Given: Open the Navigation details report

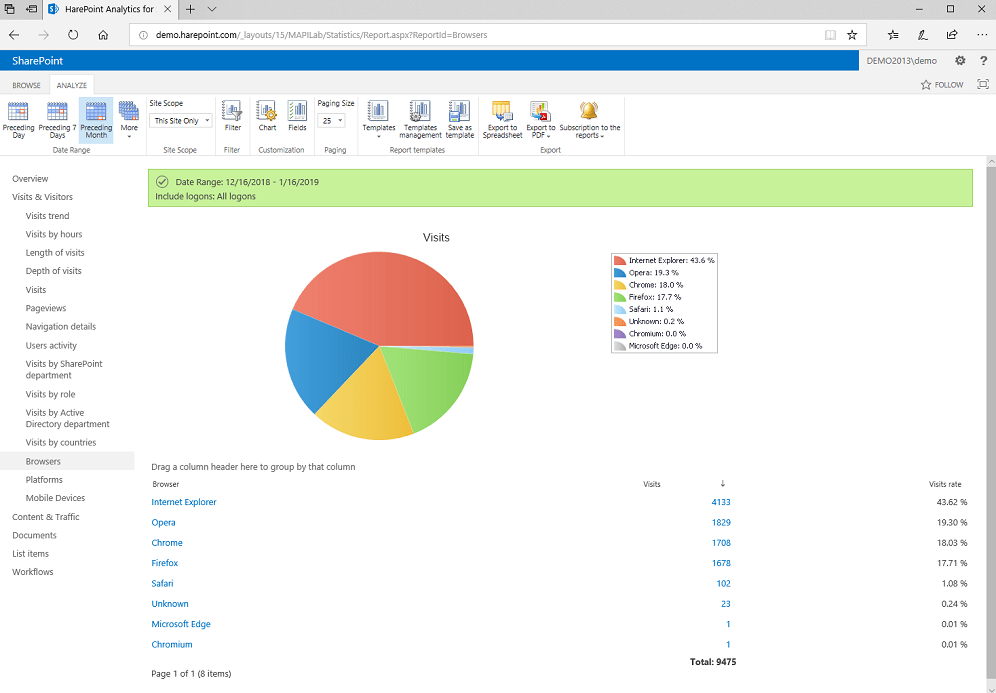Looking at the screenshot, I should 61,326.
